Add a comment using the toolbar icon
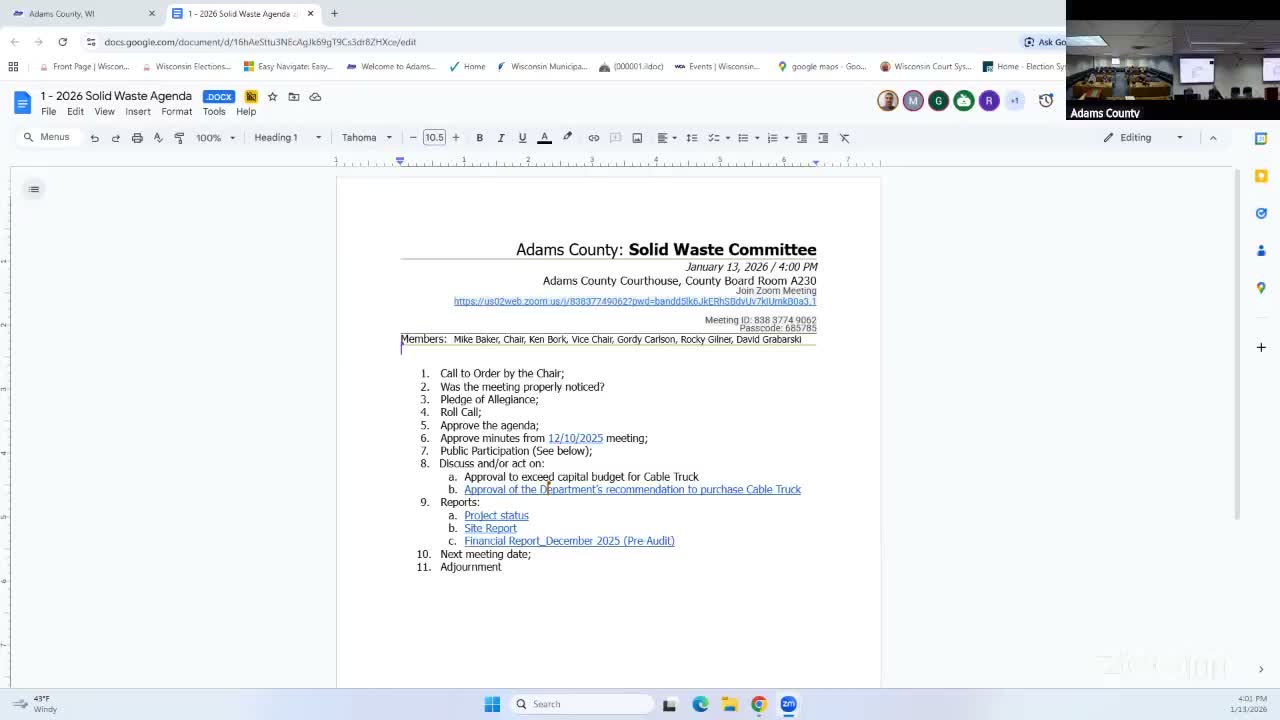This screenshot has width=1280, height=720. click(x=615, y=137)
